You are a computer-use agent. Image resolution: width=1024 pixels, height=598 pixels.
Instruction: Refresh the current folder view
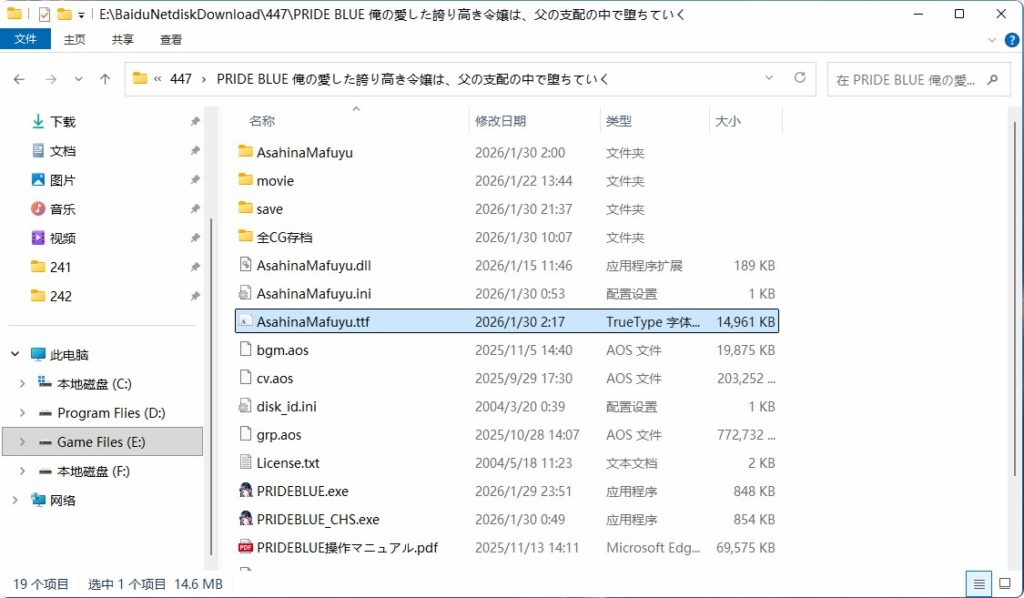(x=800, y=78)
